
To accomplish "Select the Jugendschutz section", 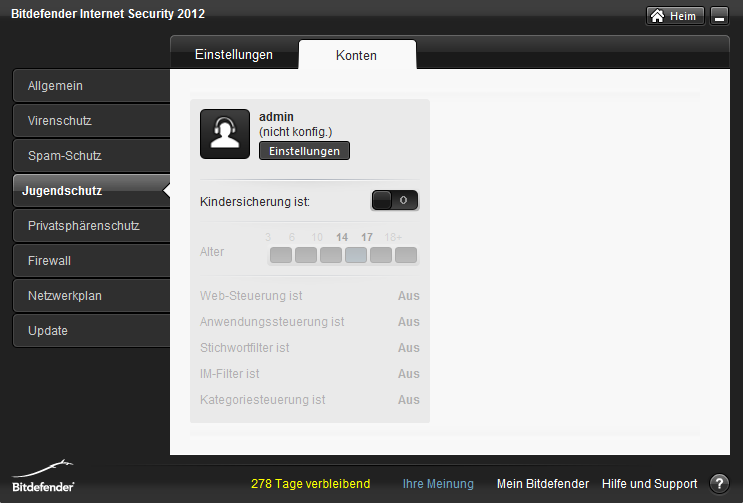I will point(91,191).
